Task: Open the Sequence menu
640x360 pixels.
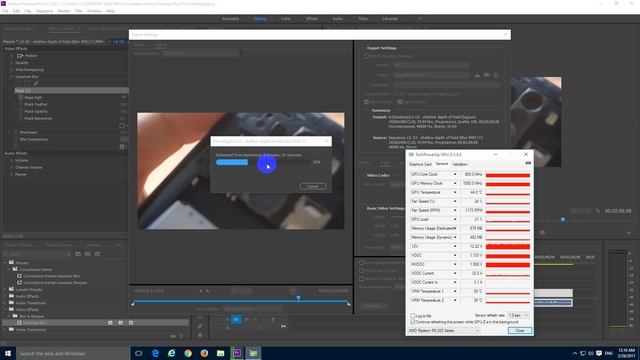Action: click(x=44, y=11)
